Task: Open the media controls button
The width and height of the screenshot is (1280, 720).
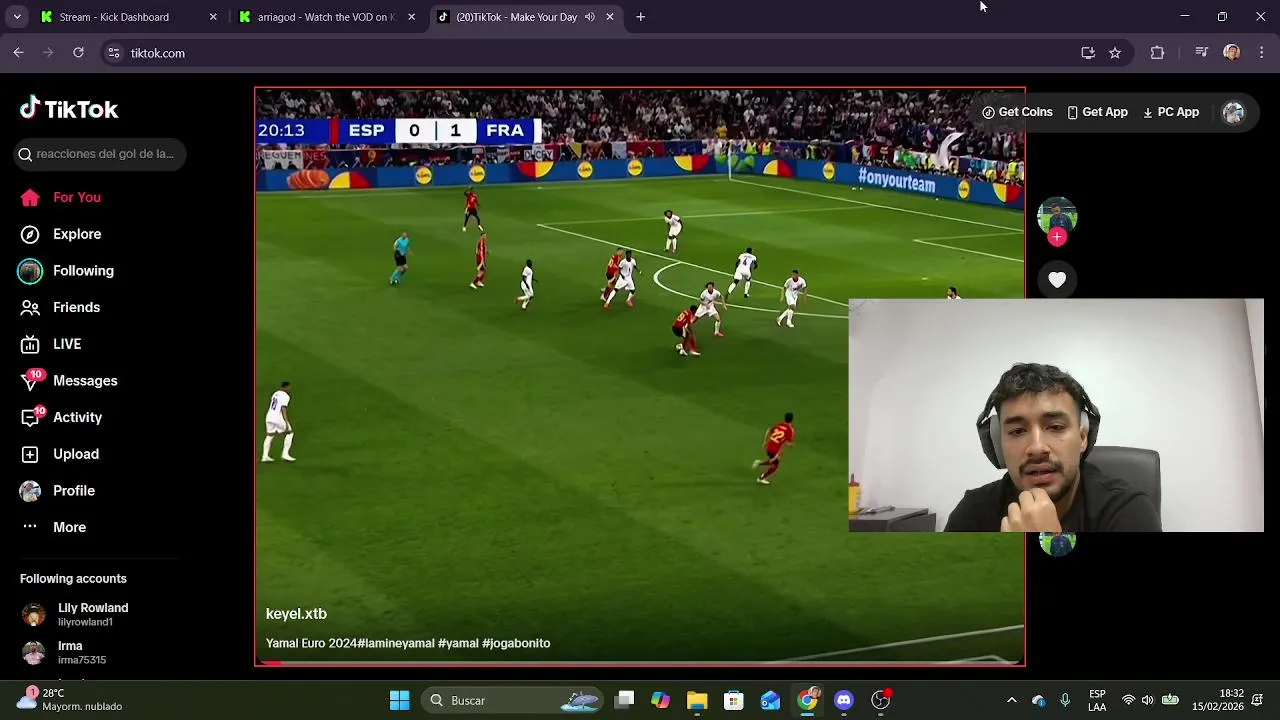Action: click(1202, 53)
